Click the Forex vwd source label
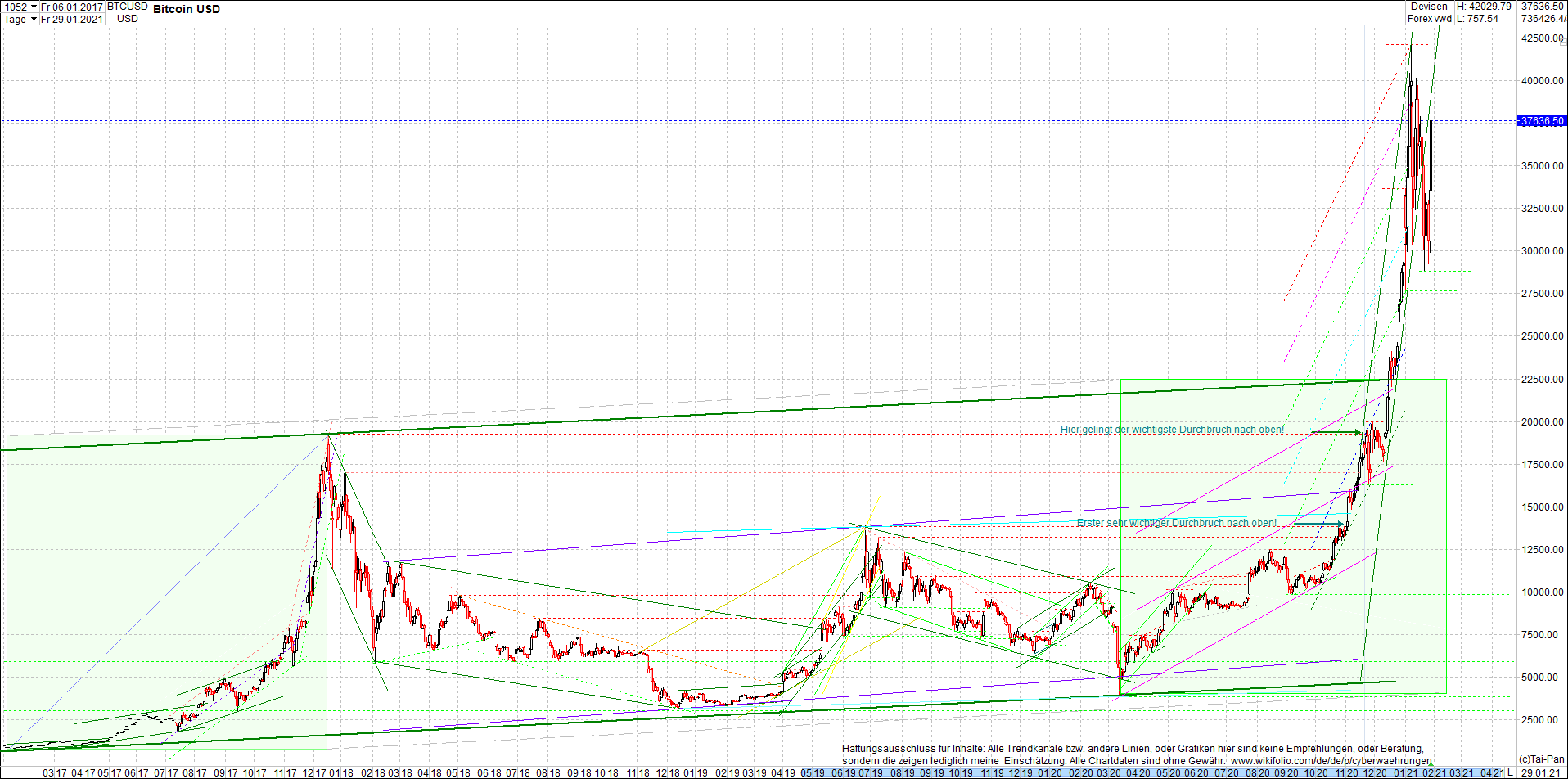 pos(1430,19)
